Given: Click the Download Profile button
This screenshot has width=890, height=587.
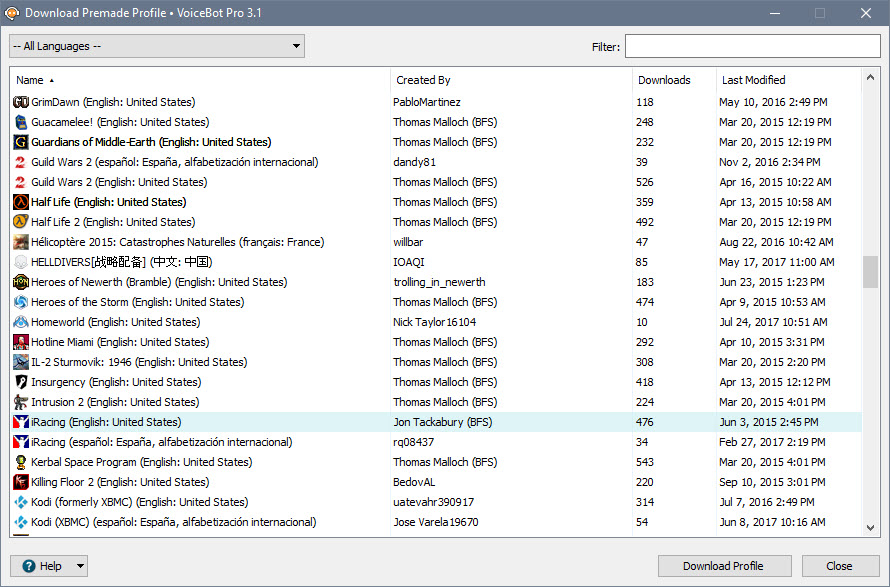Looking at the screenshot, I should click(724, 565).
